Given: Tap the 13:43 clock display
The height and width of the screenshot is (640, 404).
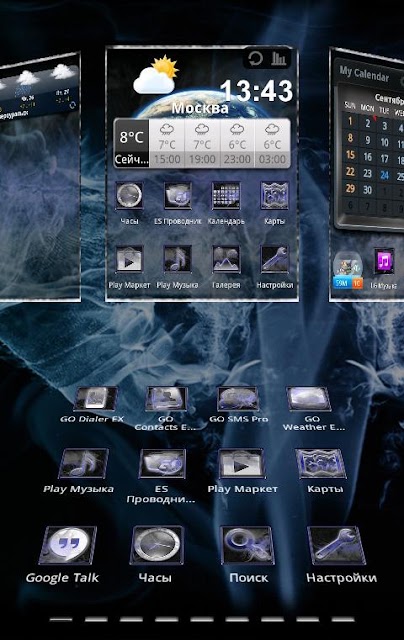Looking at the screenshot, I should pos(257,91).
